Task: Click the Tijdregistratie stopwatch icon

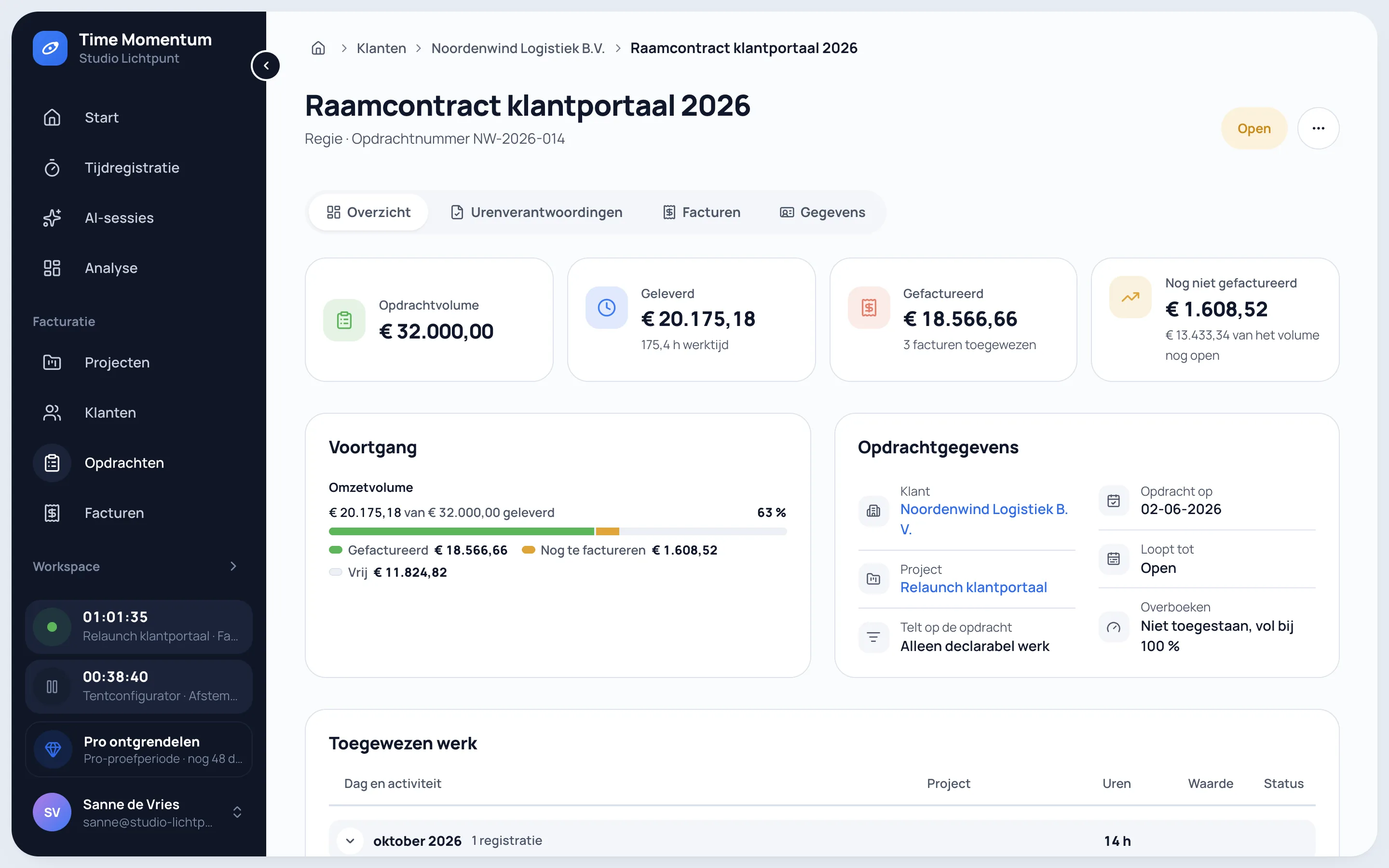Action: [x=52, y=168]
